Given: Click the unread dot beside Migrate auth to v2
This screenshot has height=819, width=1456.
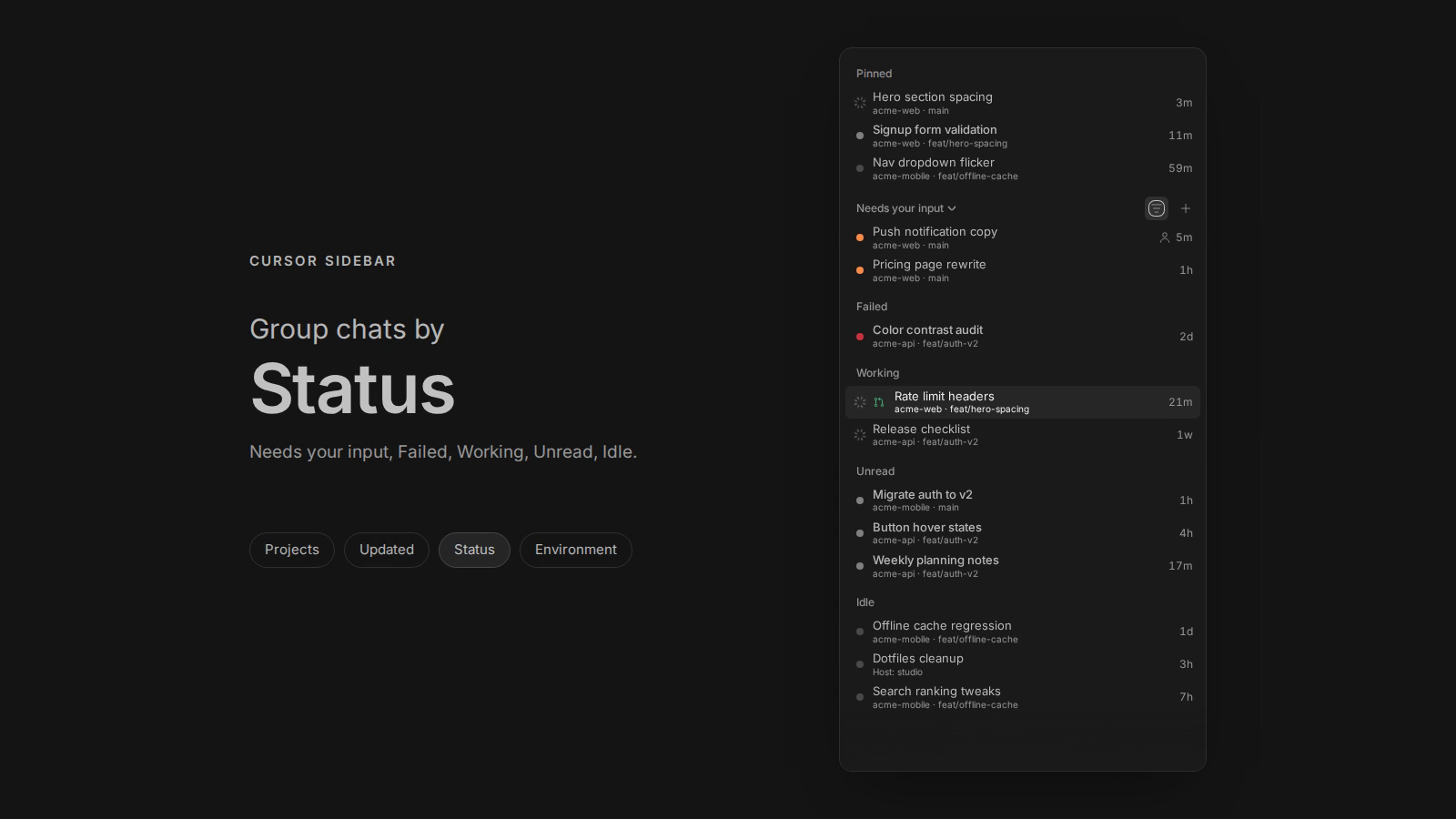Looking at the screenshot, I should (x=860, y=500).
